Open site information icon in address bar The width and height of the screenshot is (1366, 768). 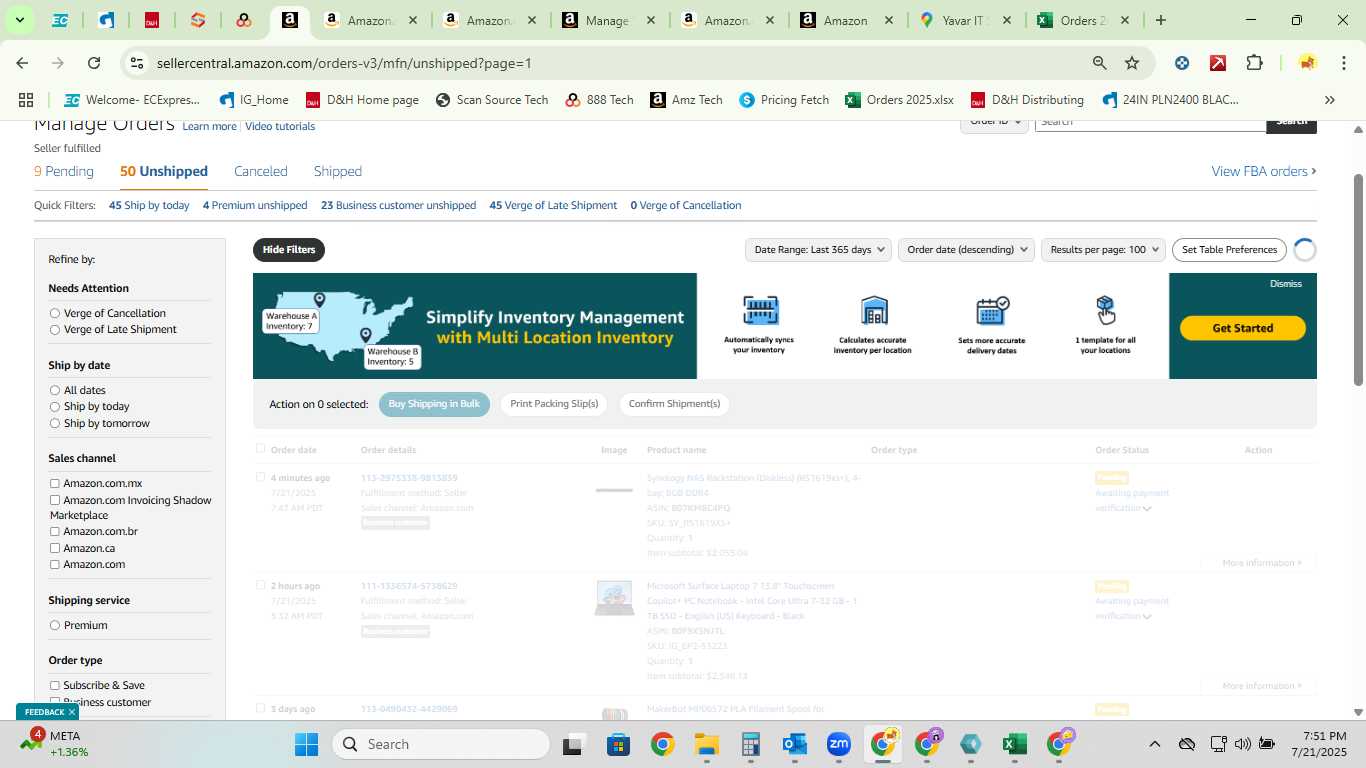(x=137, y=63)
